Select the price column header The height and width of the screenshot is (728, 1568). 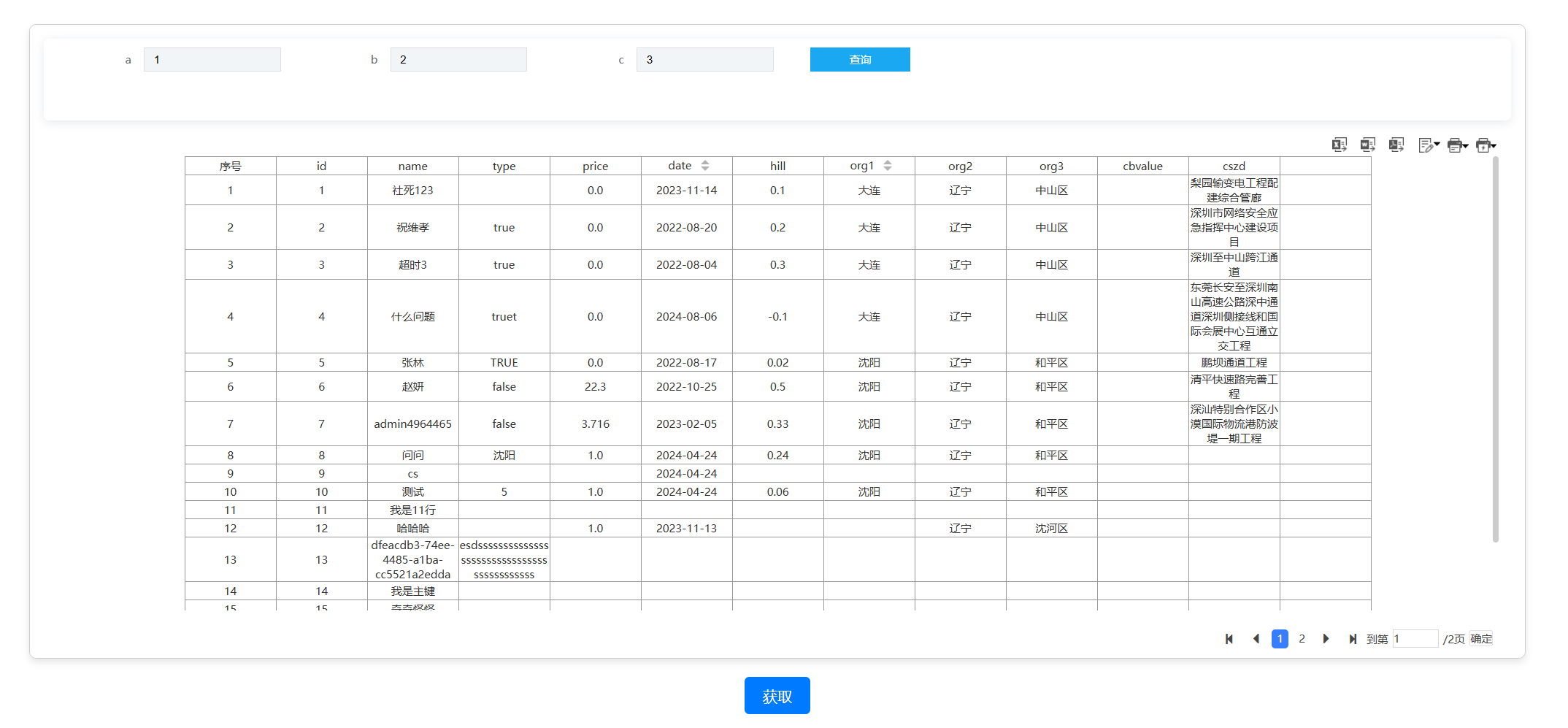596,166
